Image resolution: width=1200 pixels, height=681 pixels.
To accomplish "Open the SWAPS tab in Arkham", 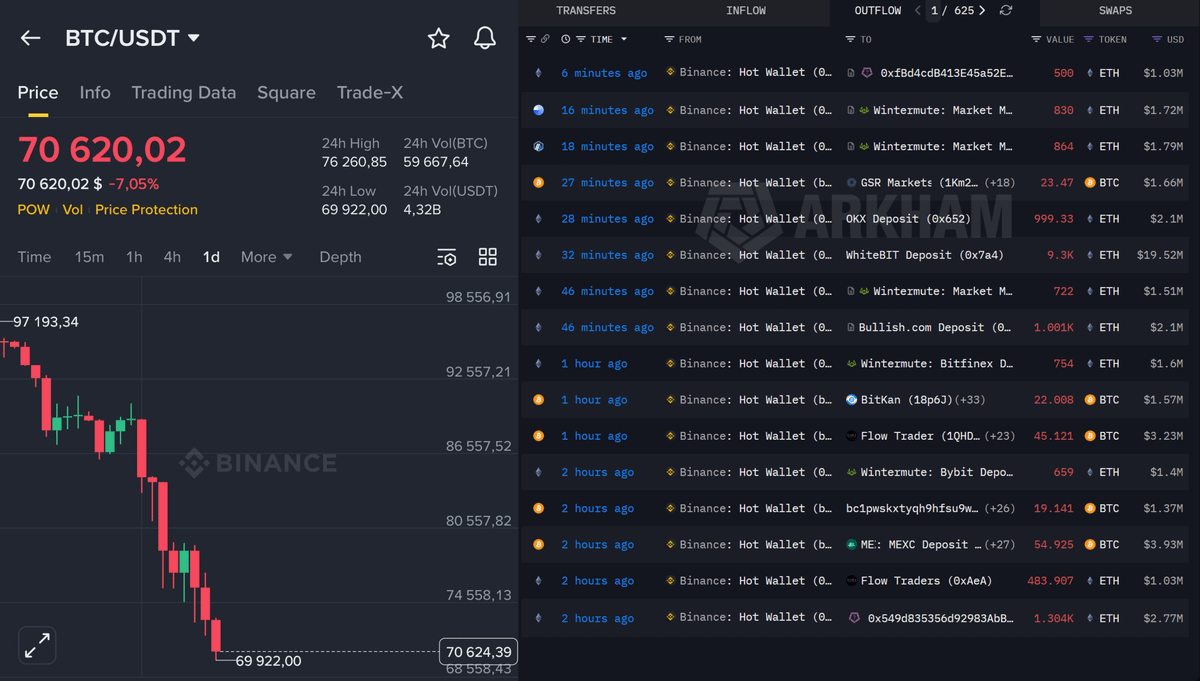I will click(1115, 11).
